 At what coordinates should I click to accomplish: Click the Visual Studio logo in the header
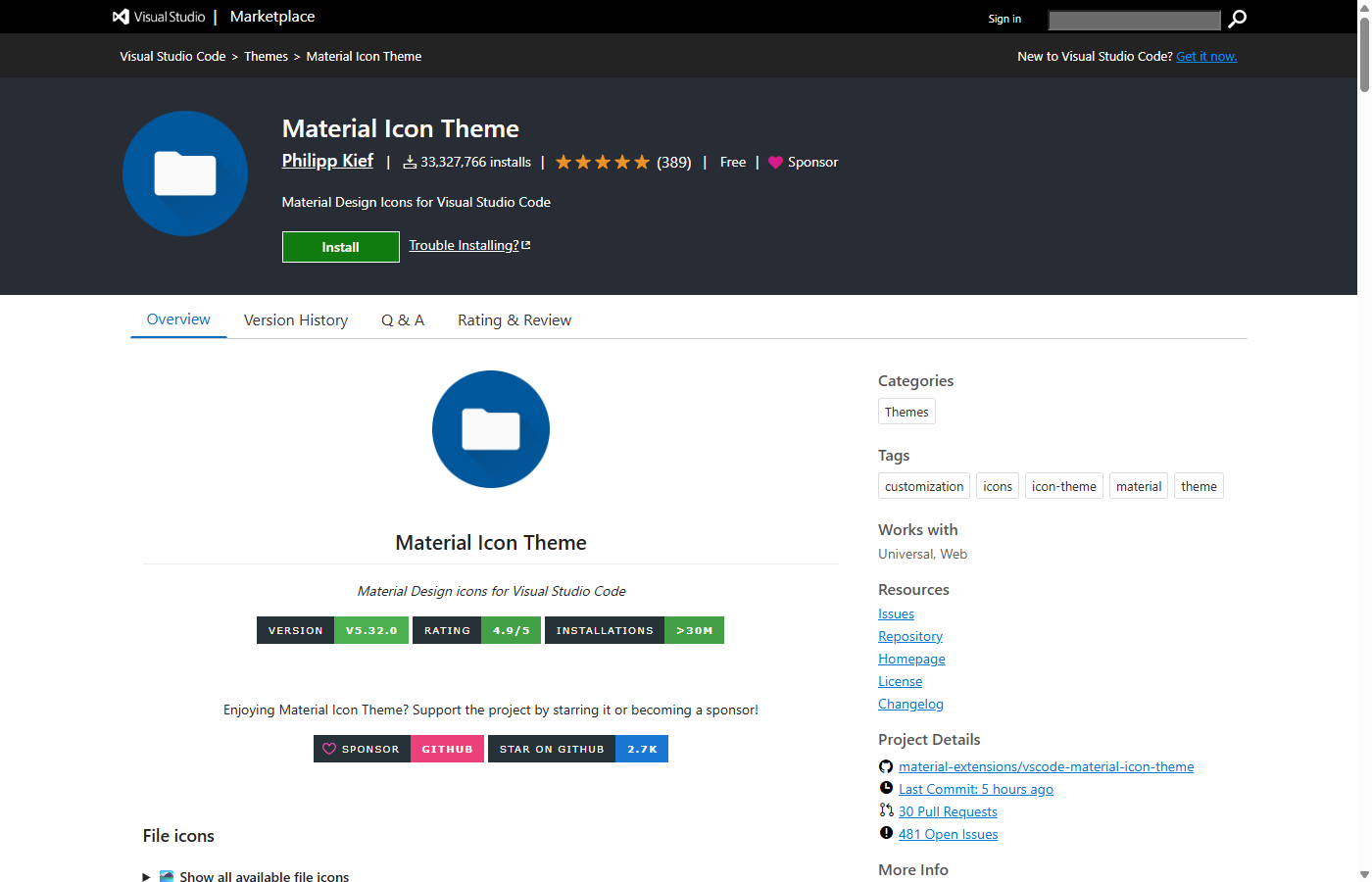120,16
